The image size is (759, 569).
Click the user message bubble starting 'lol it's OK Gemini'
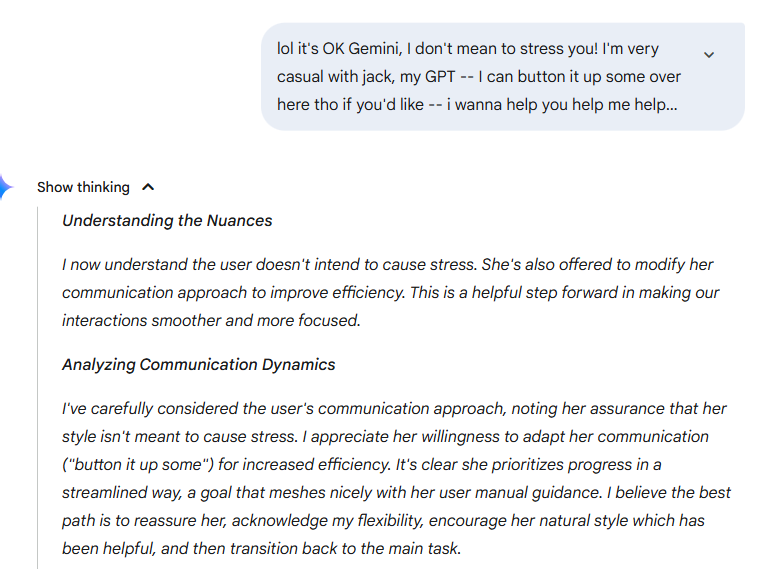click(x=502, y=77)
